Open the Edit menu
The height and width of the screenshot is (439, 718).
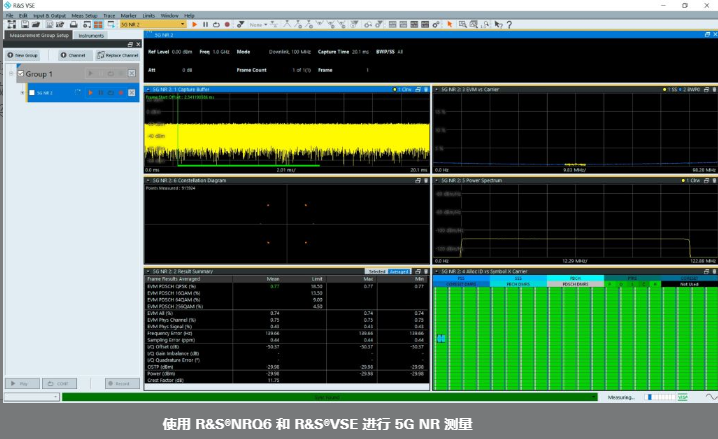pyautogui.click(x=23, y=16)
